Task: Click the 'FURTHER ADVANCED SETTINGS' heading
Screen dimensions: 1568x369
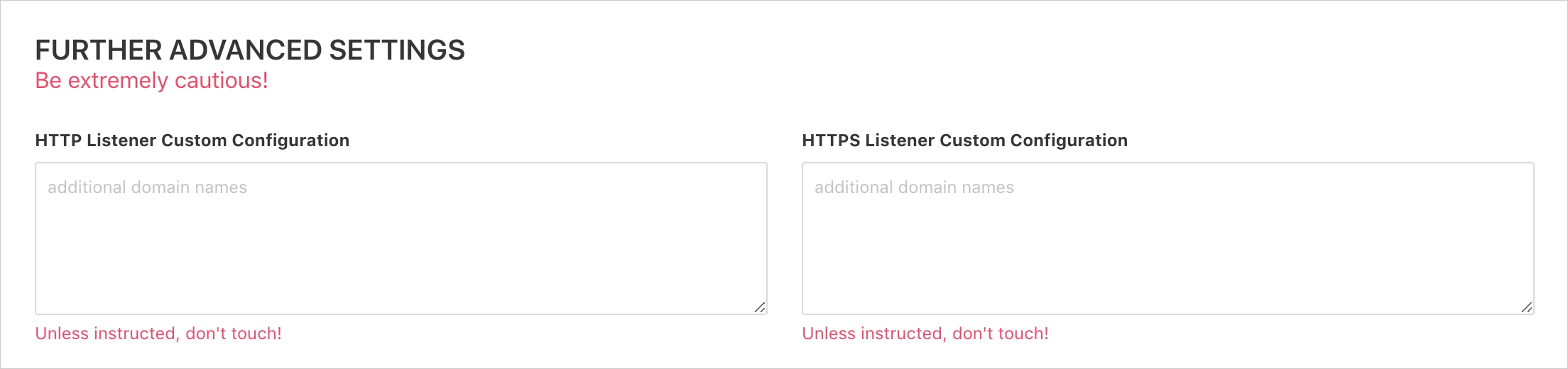Action: [250, 50]
